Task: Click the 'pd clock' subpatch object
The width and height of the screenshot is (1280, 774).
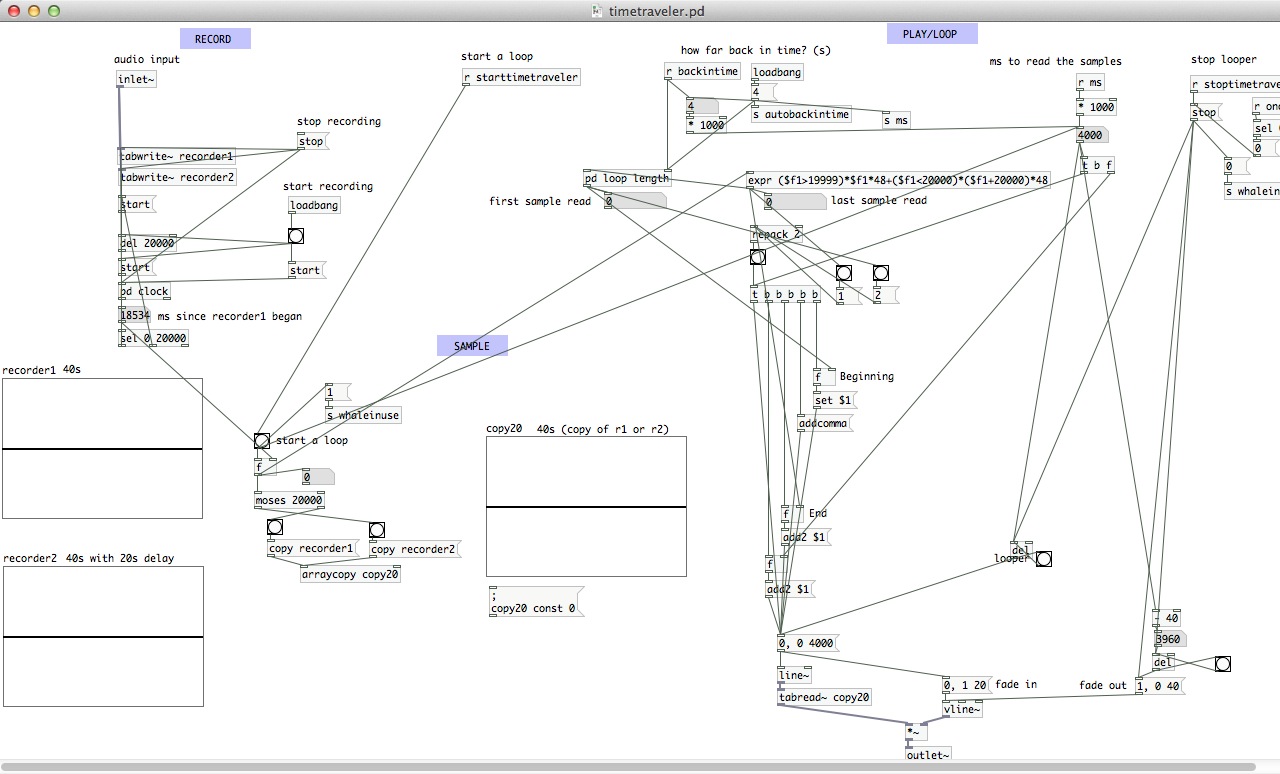Action: 145,292
